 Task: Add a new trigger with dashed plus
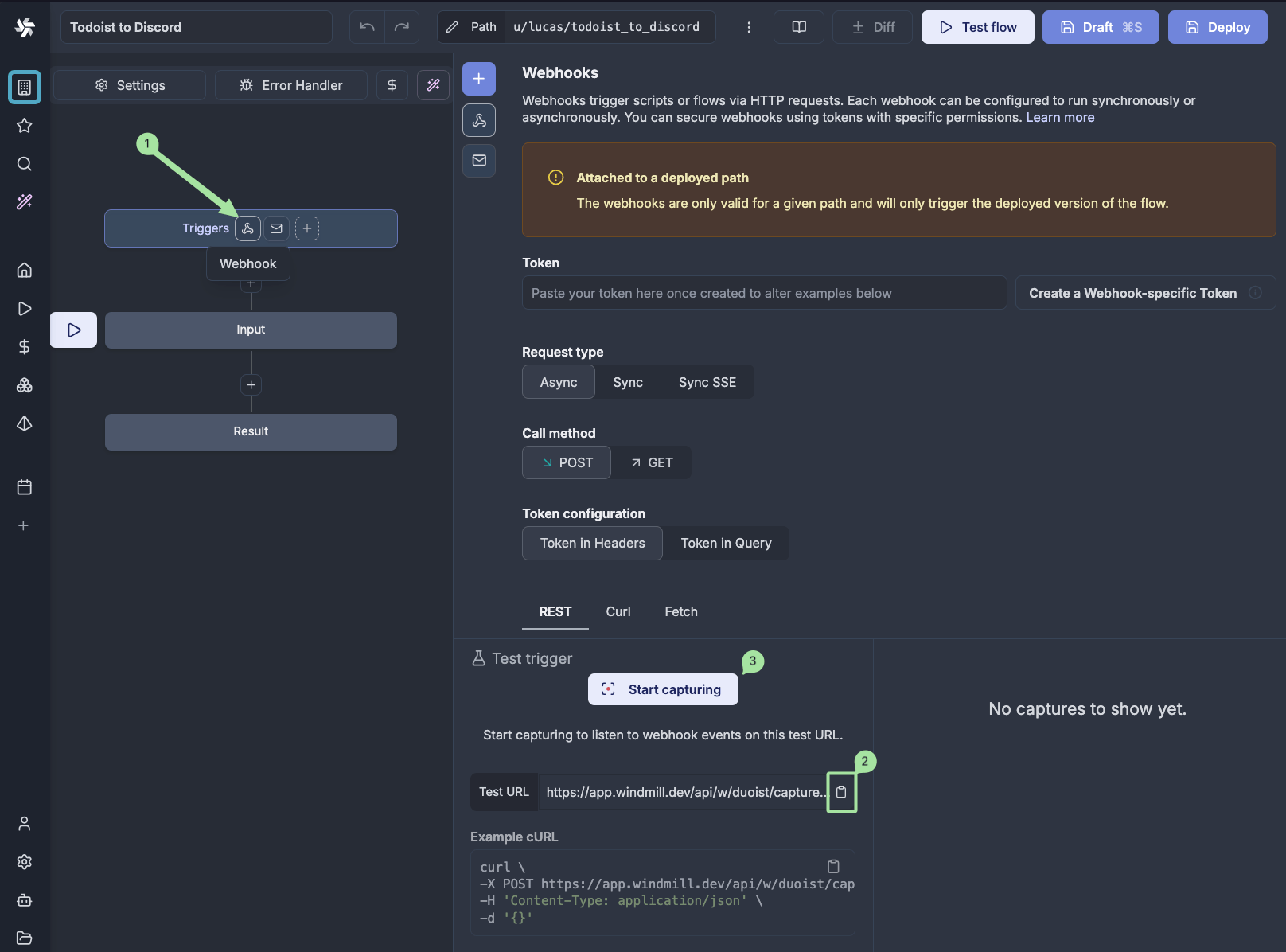click(x=307, y=228)
